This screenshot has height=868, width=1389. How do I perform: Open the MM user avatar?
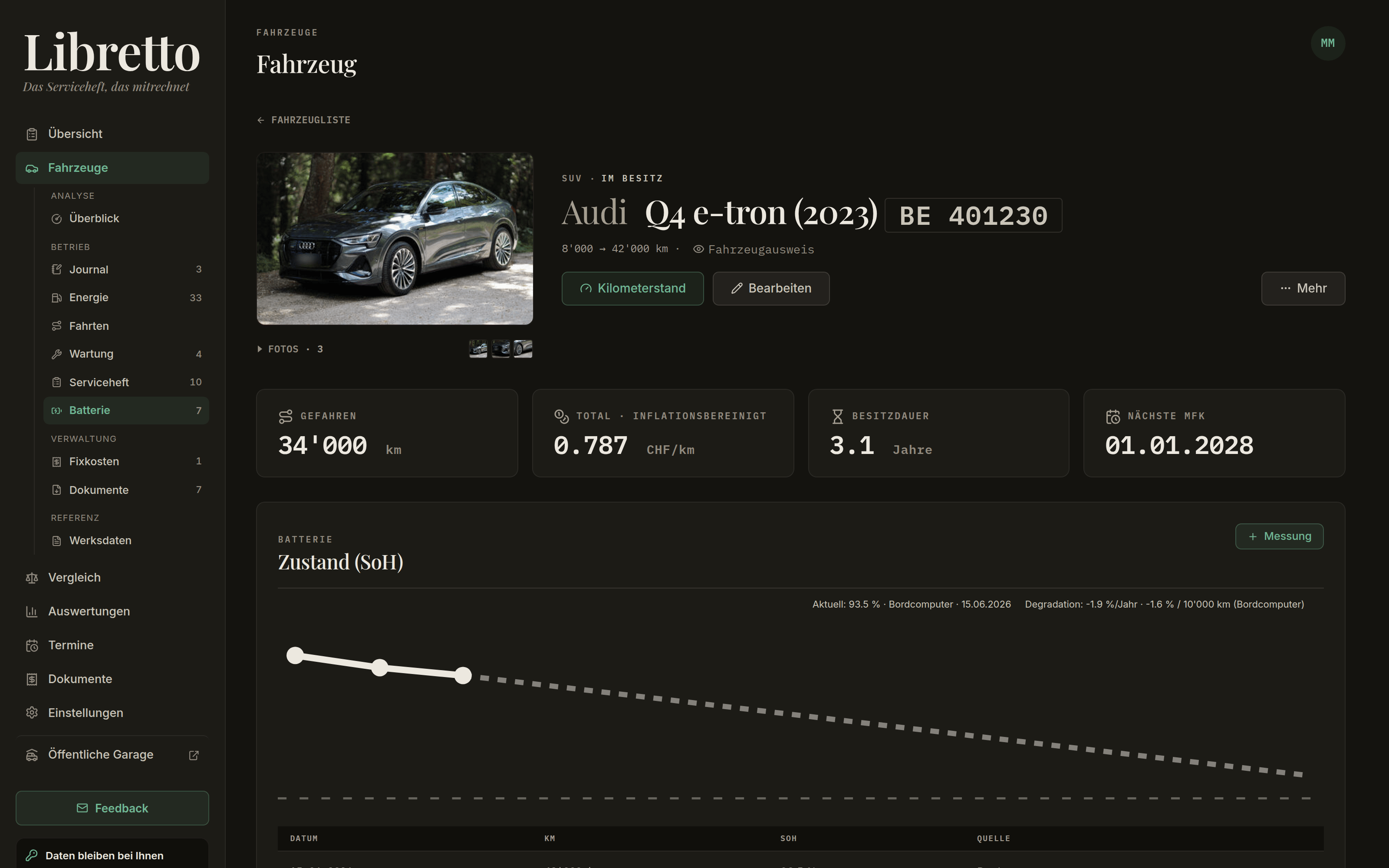click(1328, 43)
